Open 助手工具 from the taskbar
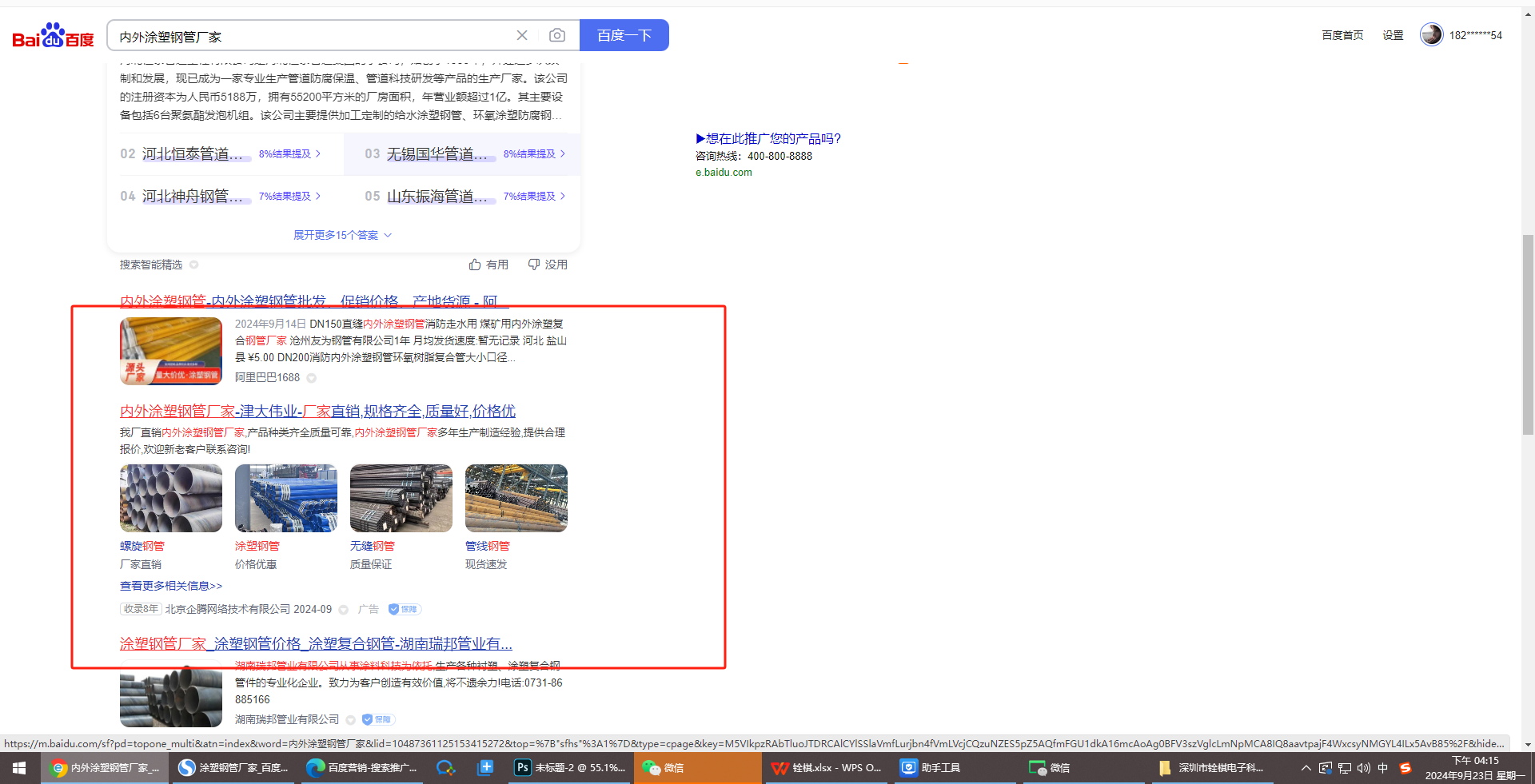1535x784 pixels. point(954,768)
